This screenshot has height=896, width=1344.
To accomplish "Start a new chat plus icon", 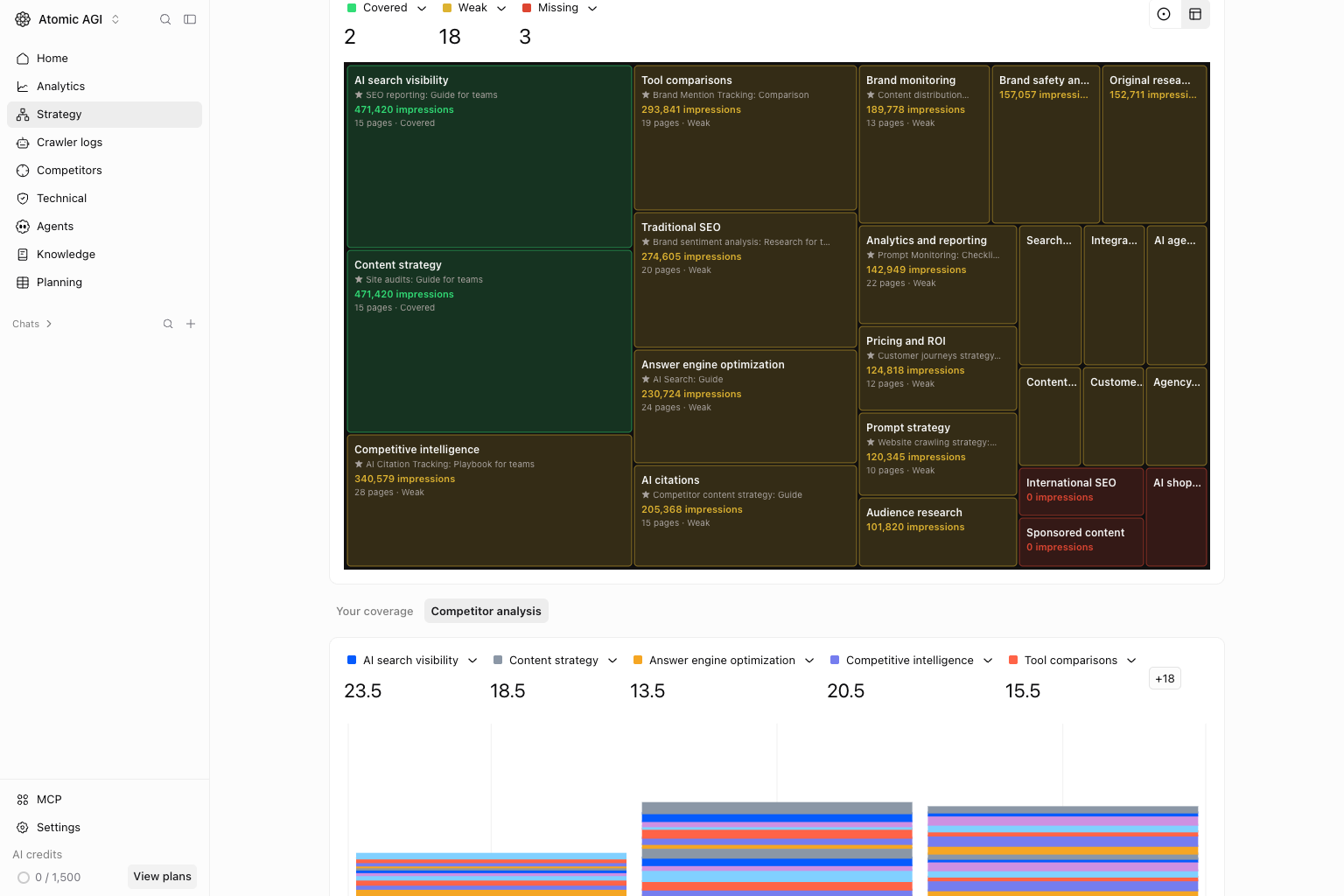I will [x=191, y=324].
